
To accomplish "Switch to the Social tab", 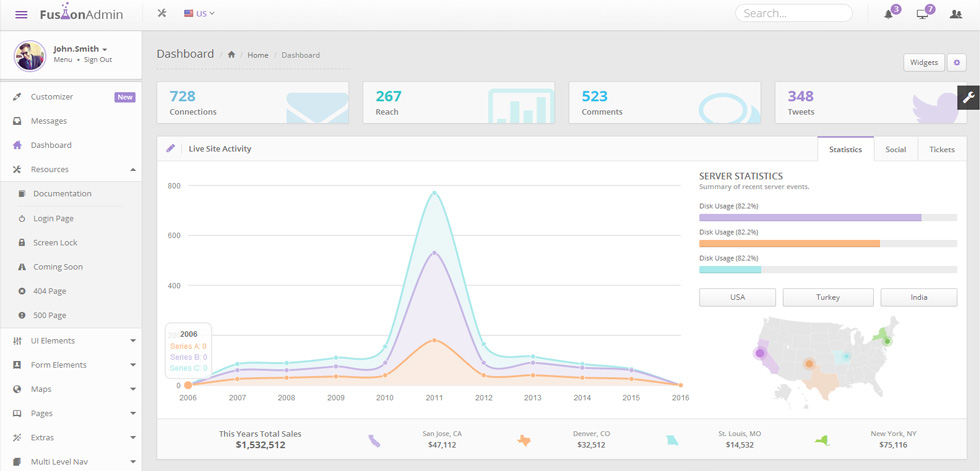I will (896, 149).
